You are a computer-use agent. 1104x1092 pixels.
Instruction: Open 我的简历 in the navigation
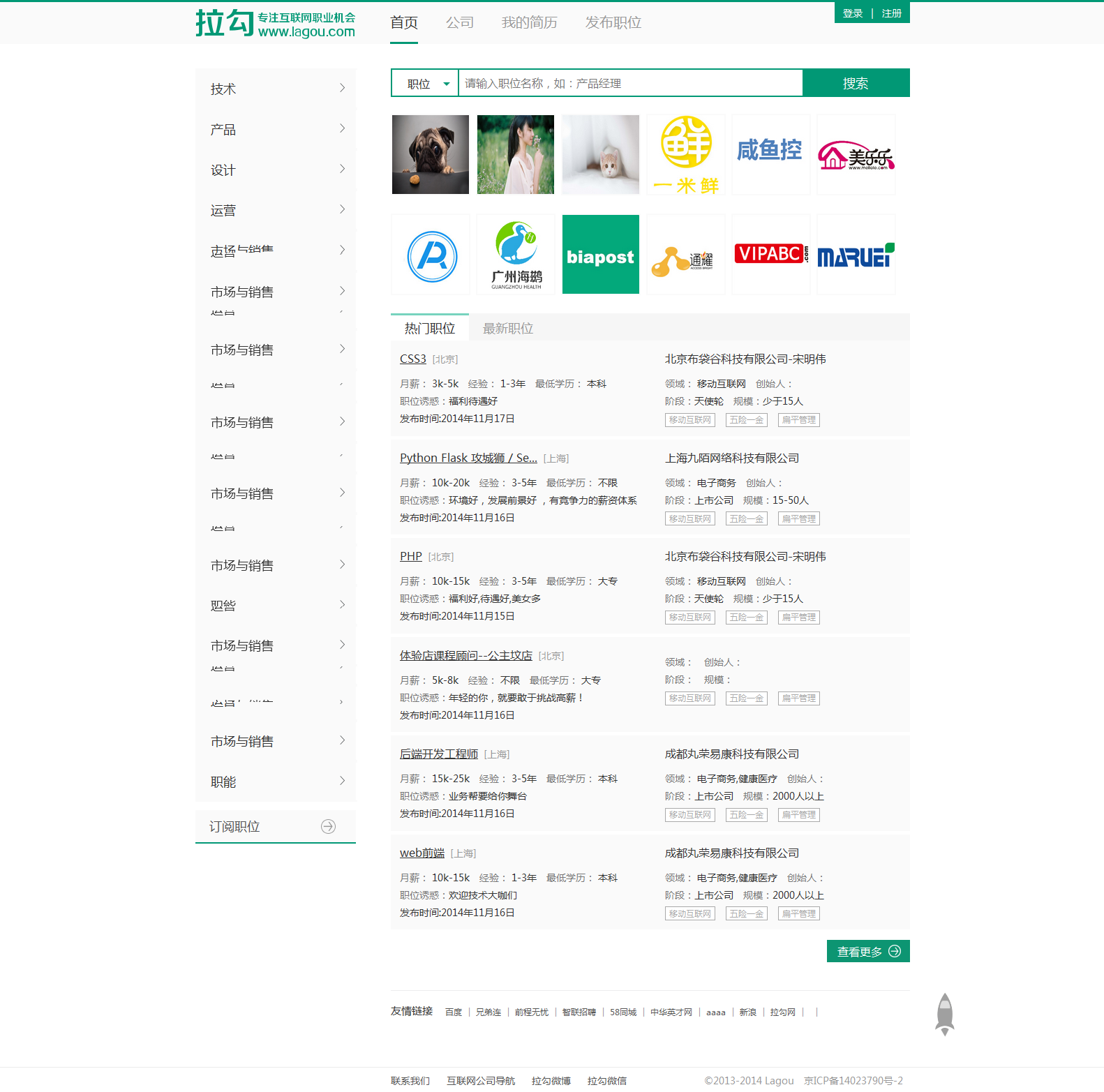(530, 22)
